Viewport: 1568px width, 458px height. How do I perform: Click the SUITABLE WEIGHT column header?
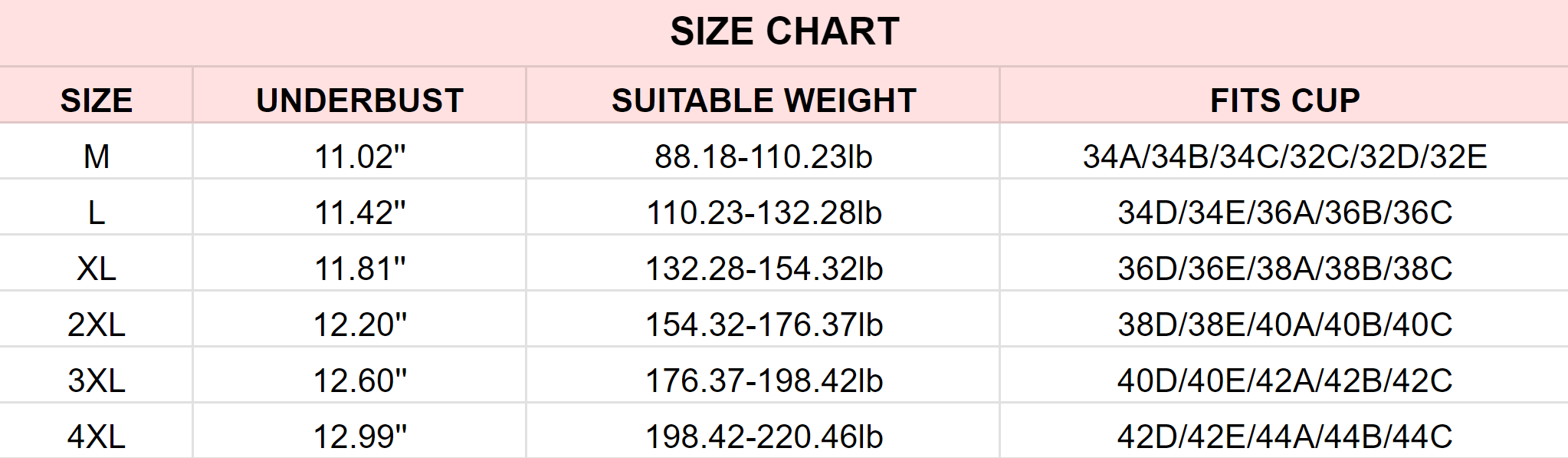763,100
